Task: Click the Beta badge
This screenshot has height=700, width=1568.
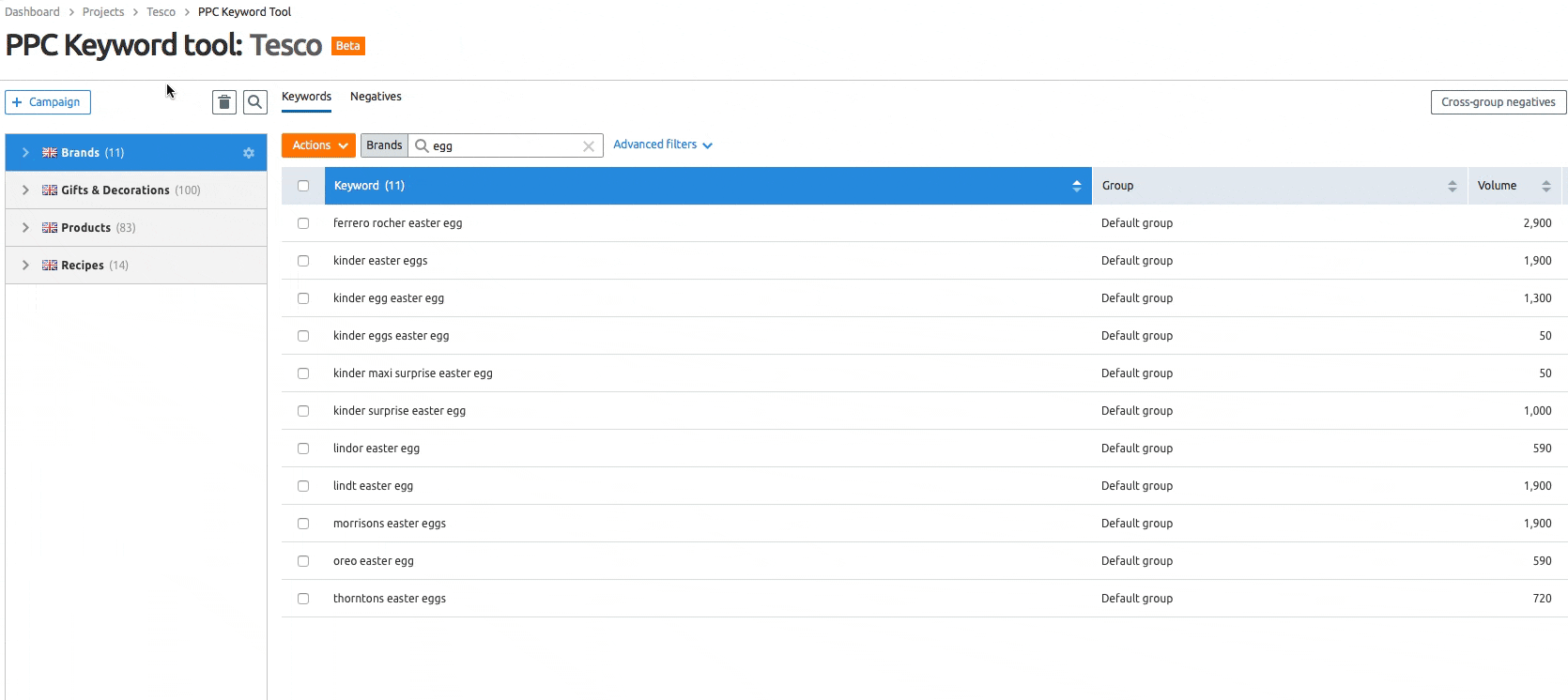Action: [348, 46]
